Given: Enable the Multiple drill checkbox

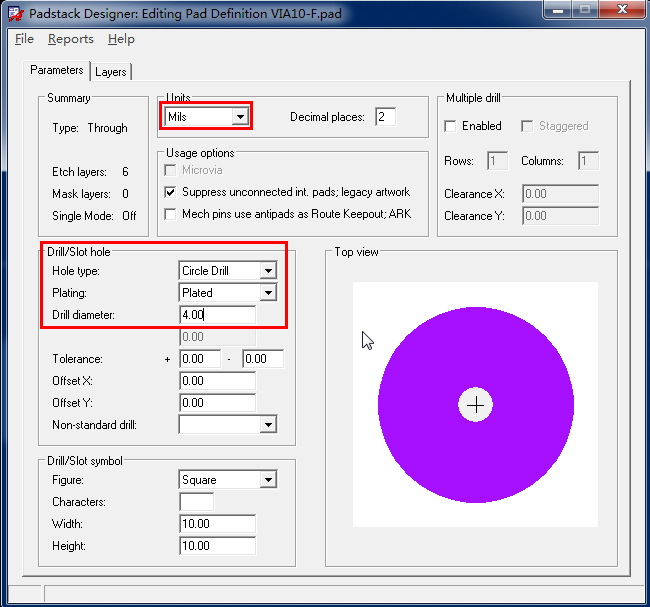Looking at the screenshot, I should (x=450, y=126).
